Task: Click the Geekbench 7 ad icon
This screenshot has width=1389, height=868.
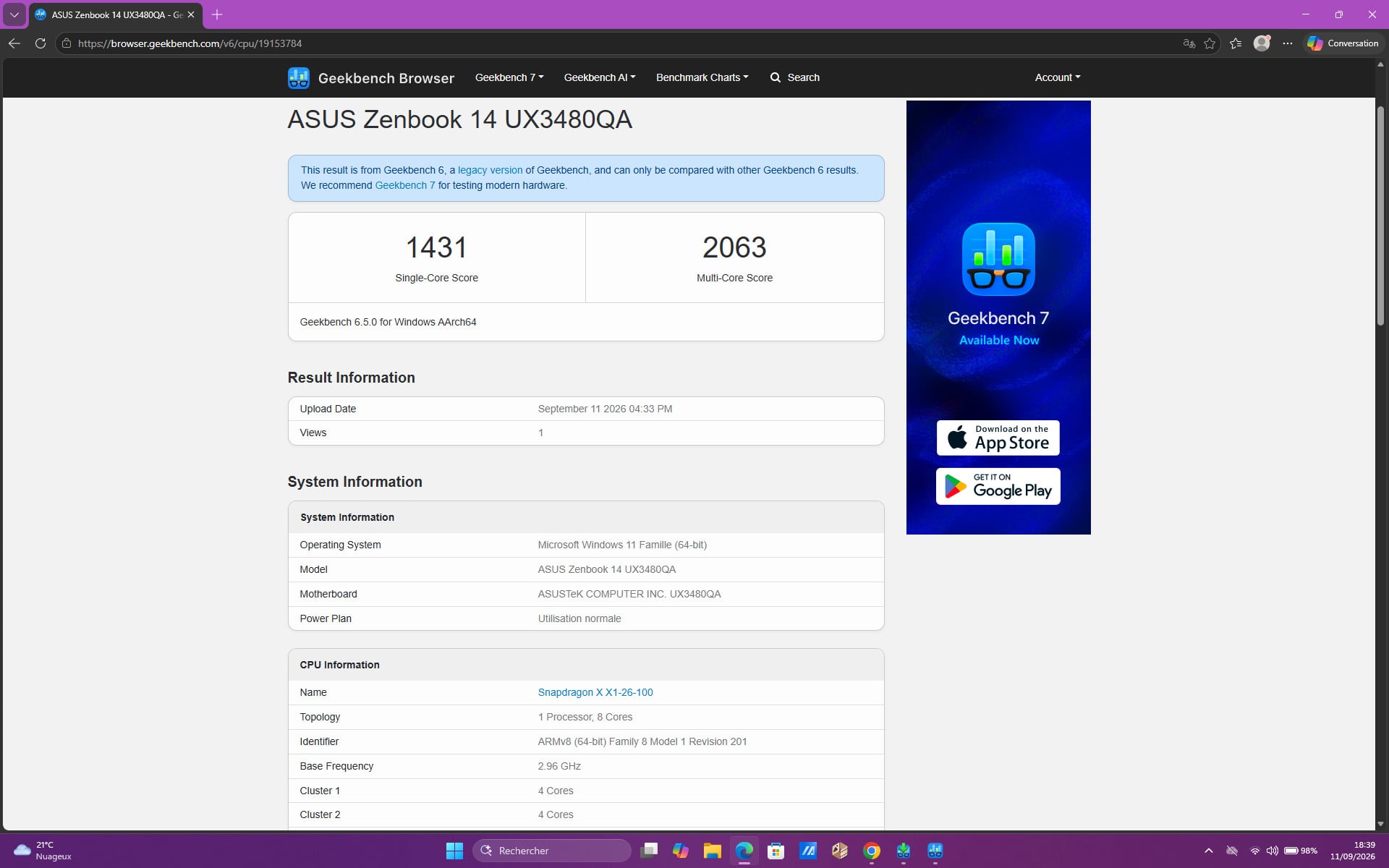Action: (998, 259)
